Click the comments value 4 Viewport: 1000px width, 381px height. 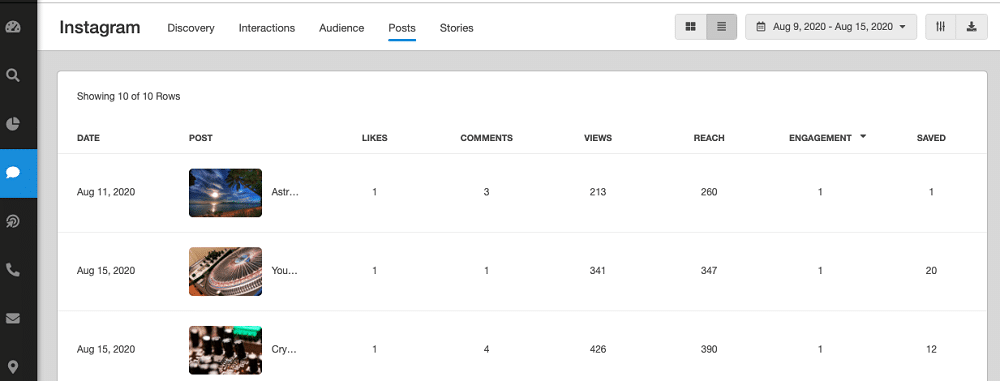[x=487, y=350]
